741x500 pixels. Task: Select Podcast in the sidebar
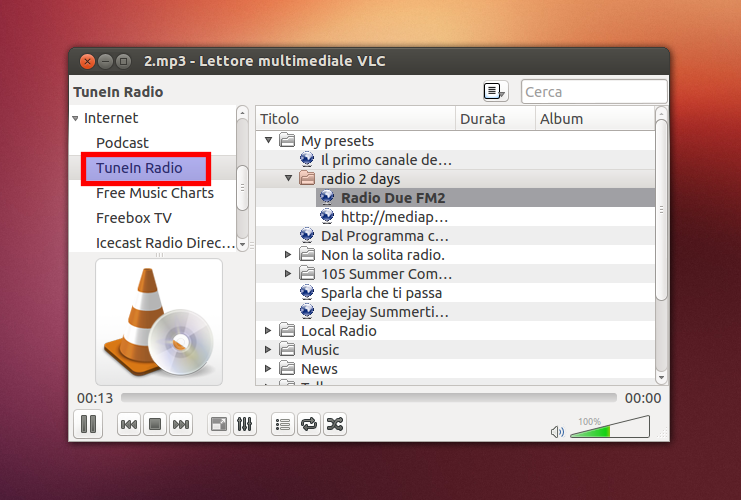coord(122,143)
